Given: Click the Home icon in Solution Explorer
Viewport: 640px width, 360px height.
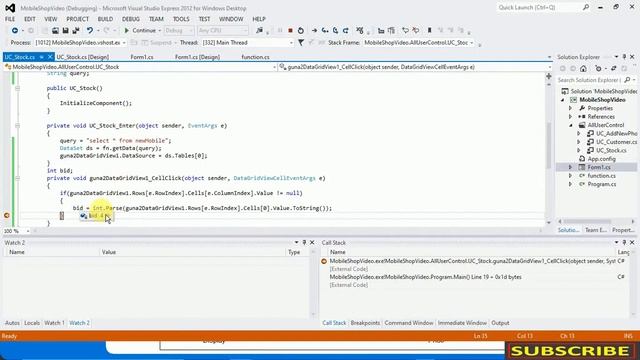Looking at the screenshot, I should 583,69.
